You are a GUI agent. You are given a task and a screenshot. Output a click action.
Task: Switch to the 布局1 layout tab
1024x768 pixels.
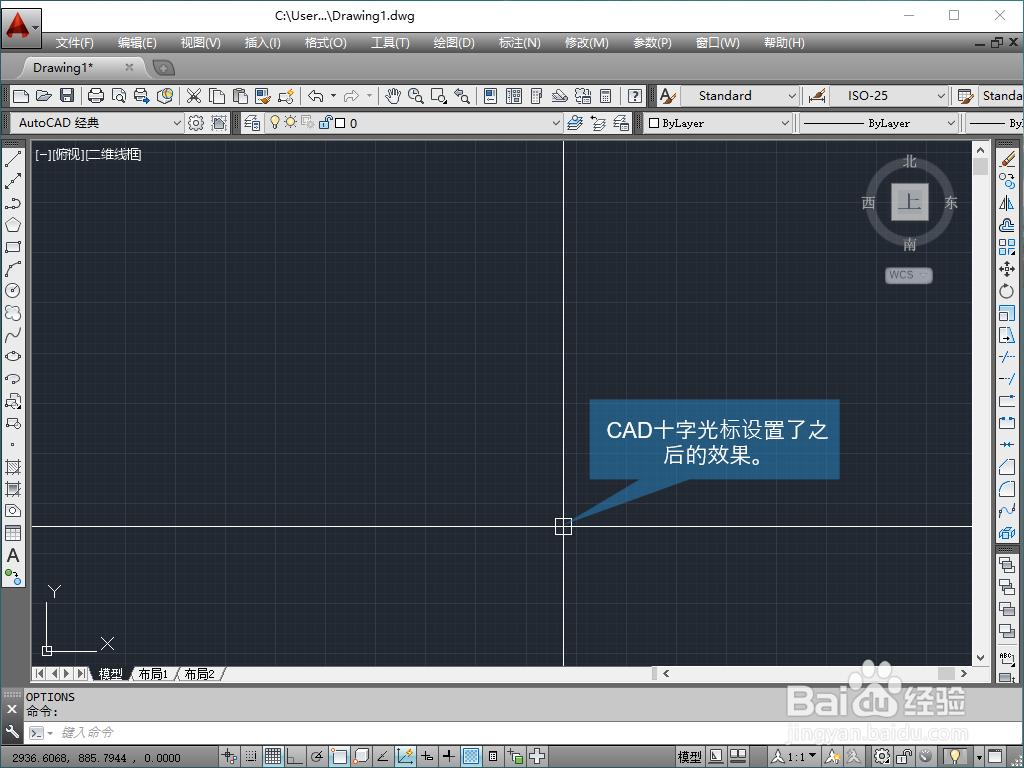tap(153, 674)
